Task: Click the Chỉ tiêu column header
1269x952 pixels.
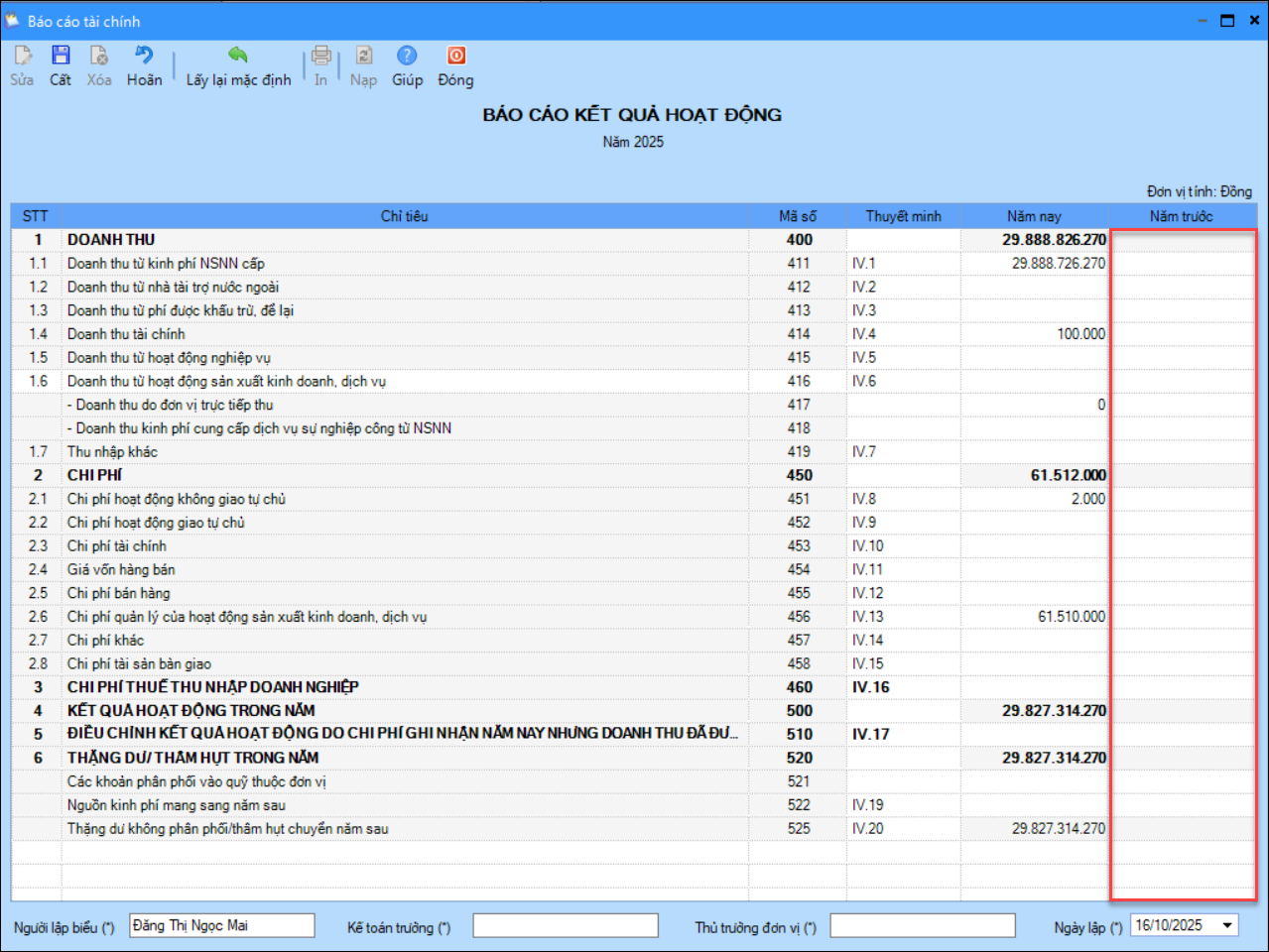Action: [404, 216]
